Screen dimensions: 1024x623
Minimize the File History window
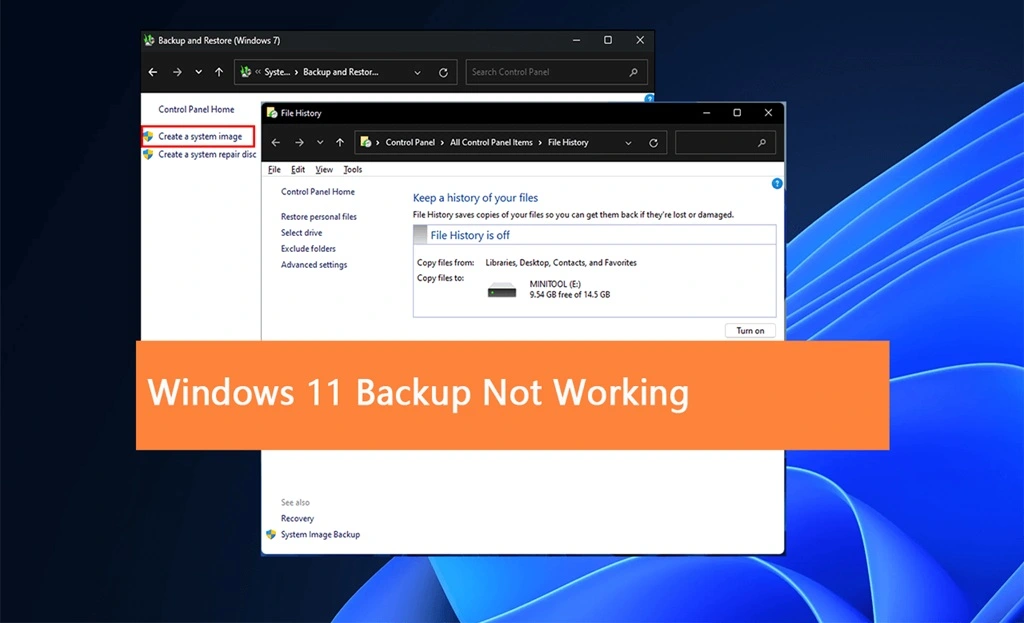(706, 113)
